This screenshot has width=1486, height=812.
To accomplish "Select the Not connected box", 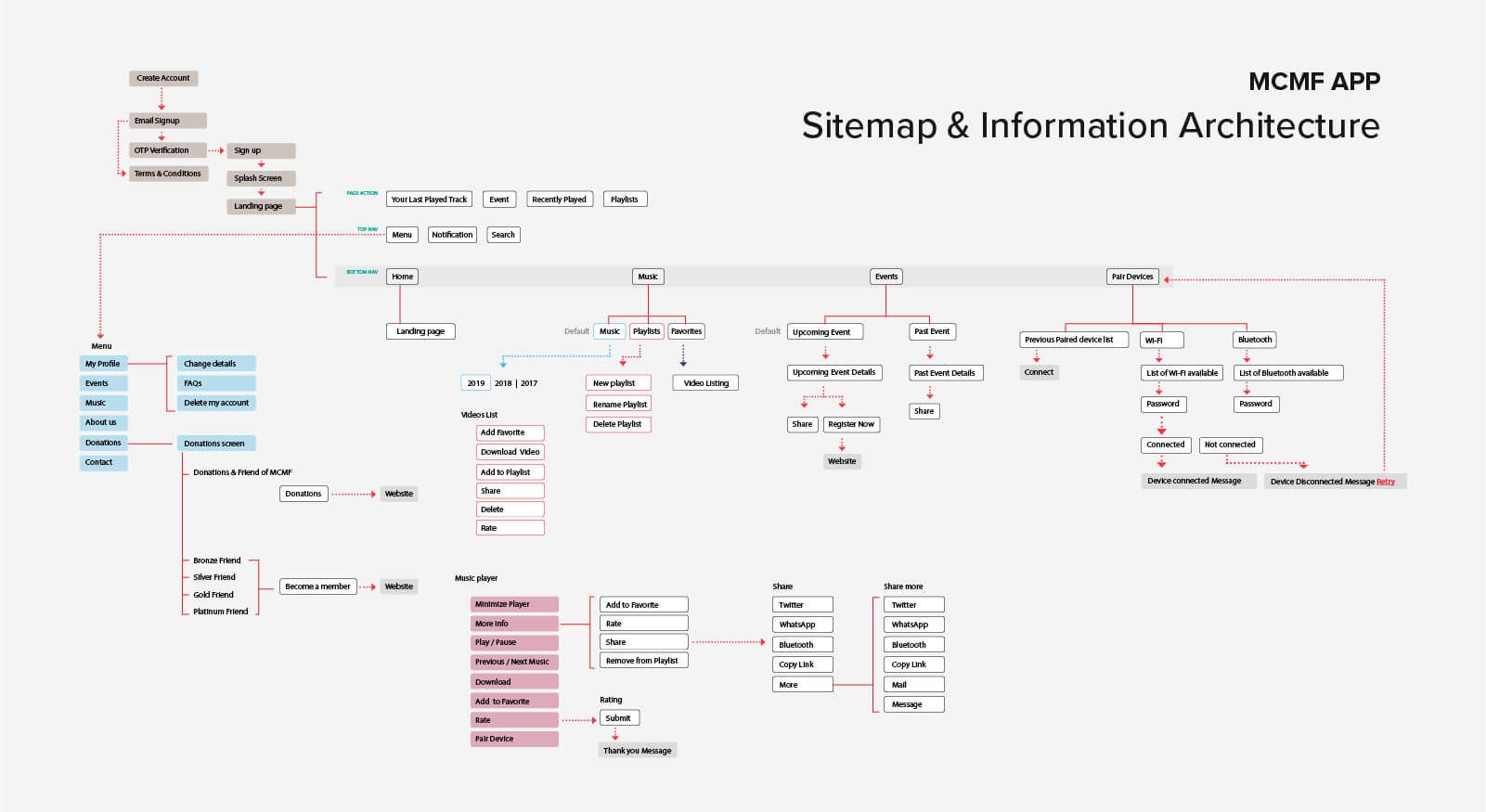I will click(x=1231, y=445).
